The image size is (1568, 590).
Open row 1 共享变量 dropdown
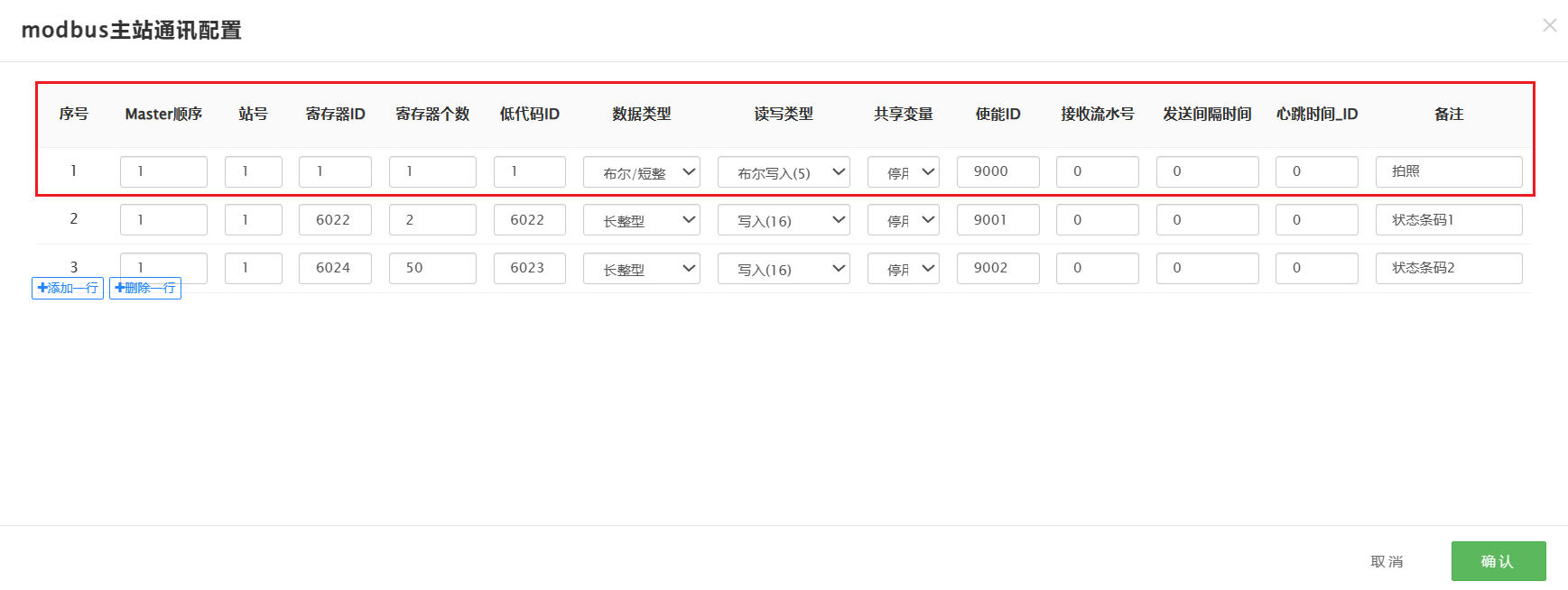[903, 172]
